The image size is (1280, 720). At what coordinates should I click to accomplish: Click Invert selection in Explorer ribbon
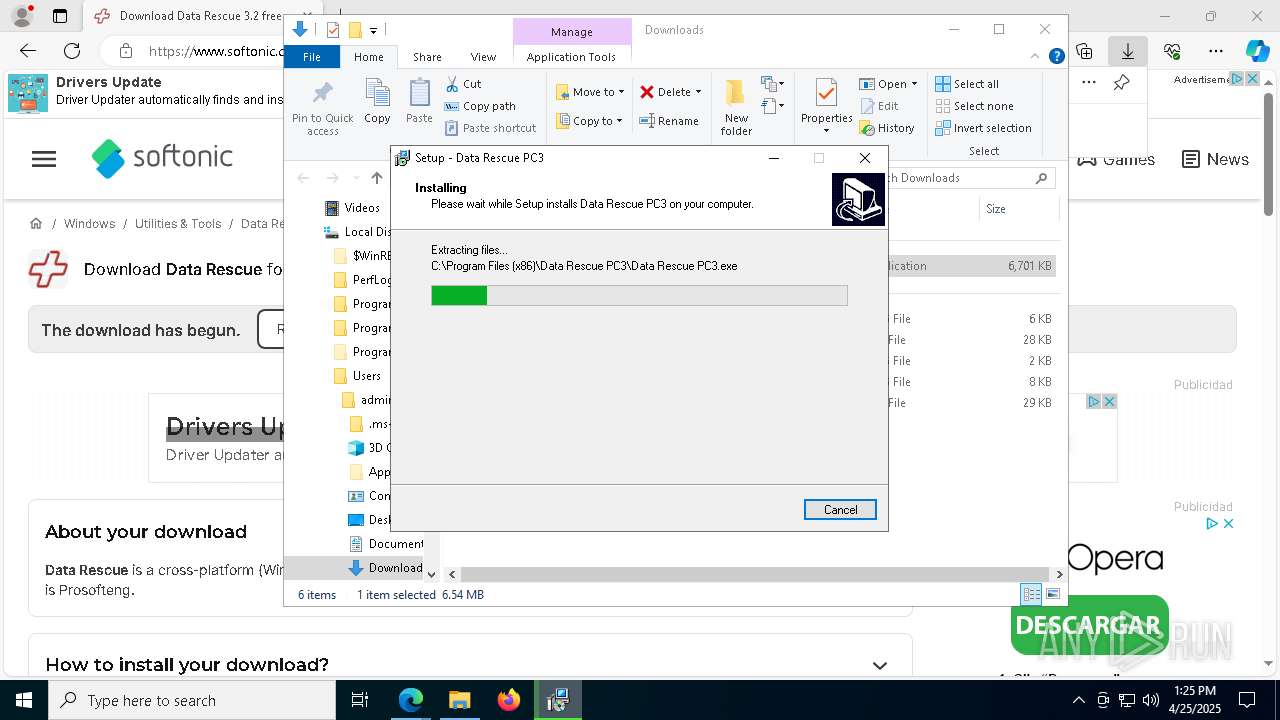[x=983, y=128]
